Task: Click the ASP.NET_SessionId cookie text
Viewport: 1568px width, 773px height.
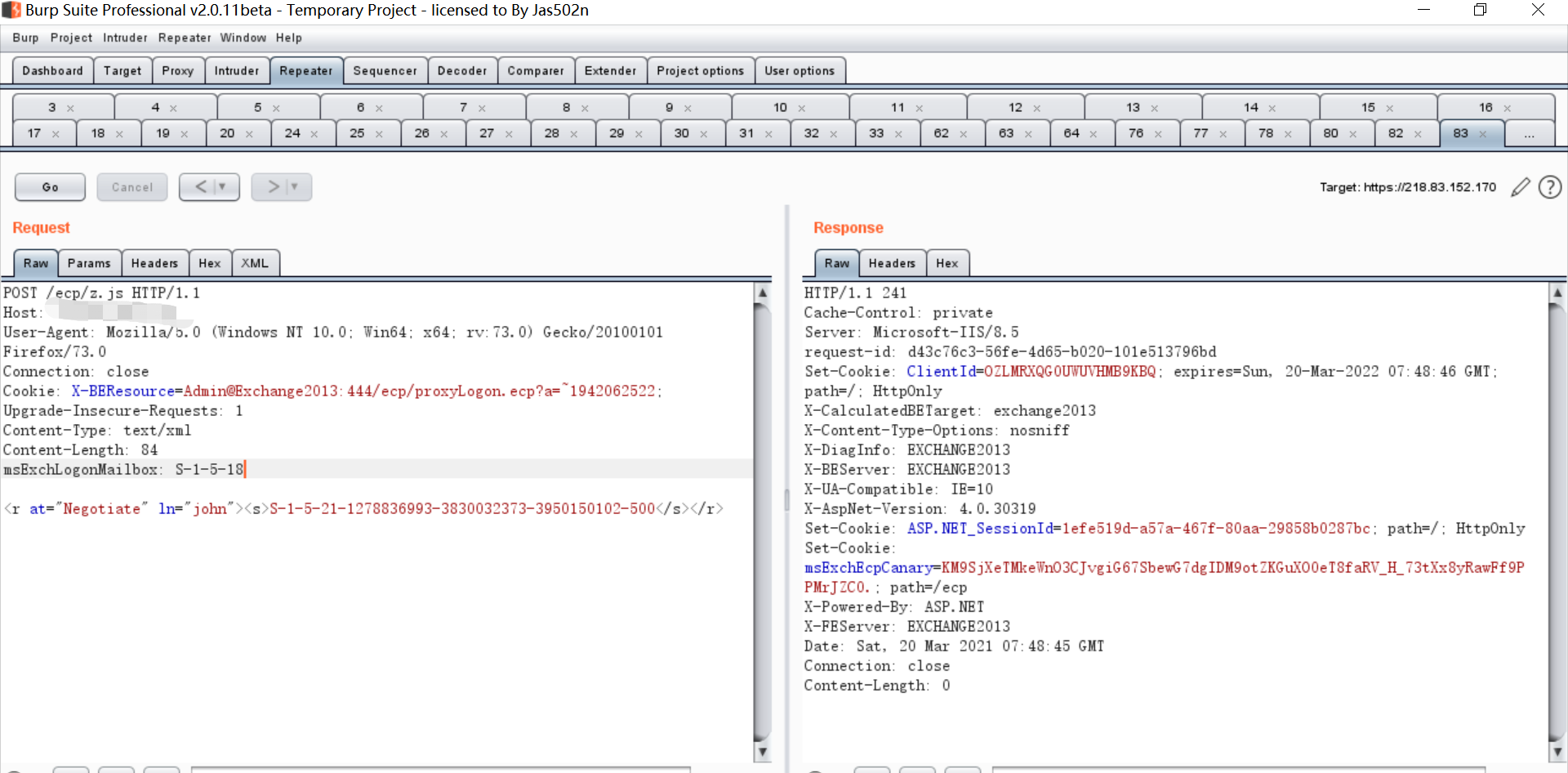Action: tap(1138, 528)
